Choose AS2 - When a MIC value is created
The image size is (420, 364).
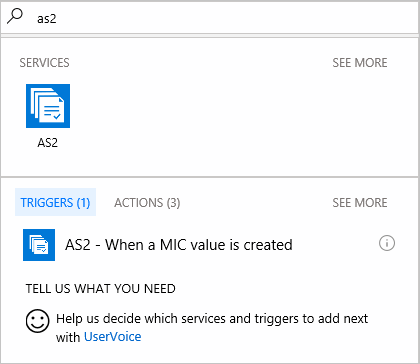(179, 245)
